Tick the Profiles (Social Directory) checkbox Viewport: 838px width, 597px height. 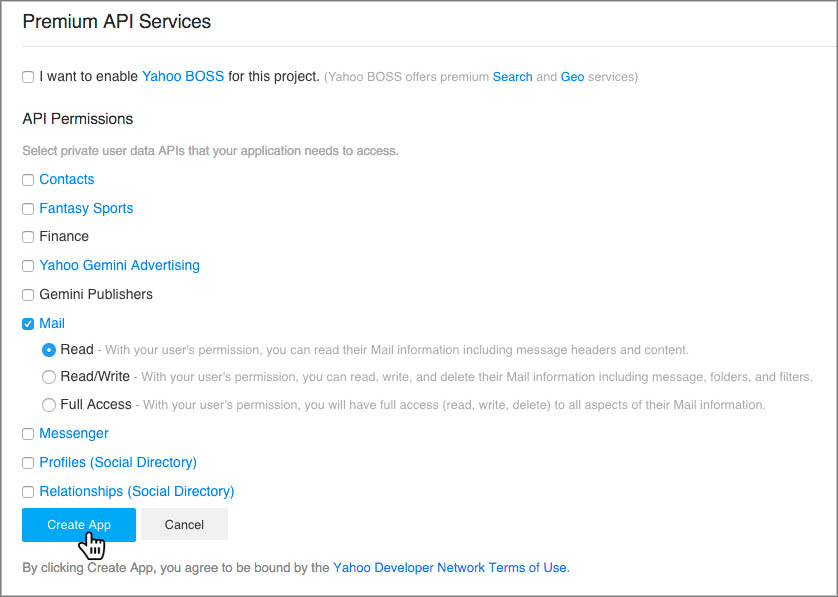tap(28, 463)
